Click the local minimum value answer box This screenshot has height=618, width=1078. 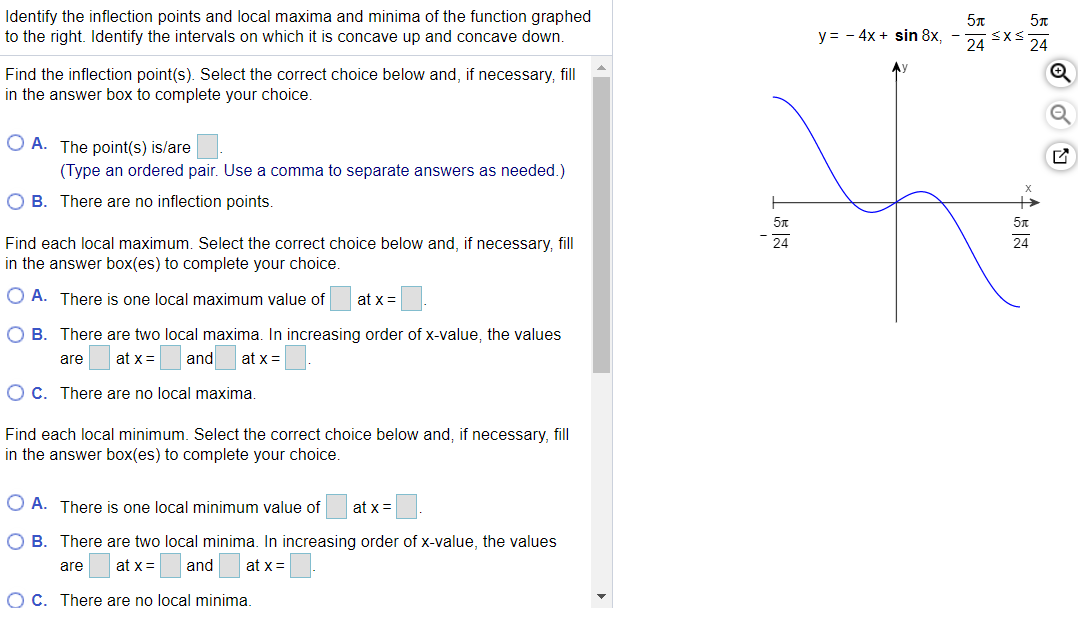tap(335, 505)
